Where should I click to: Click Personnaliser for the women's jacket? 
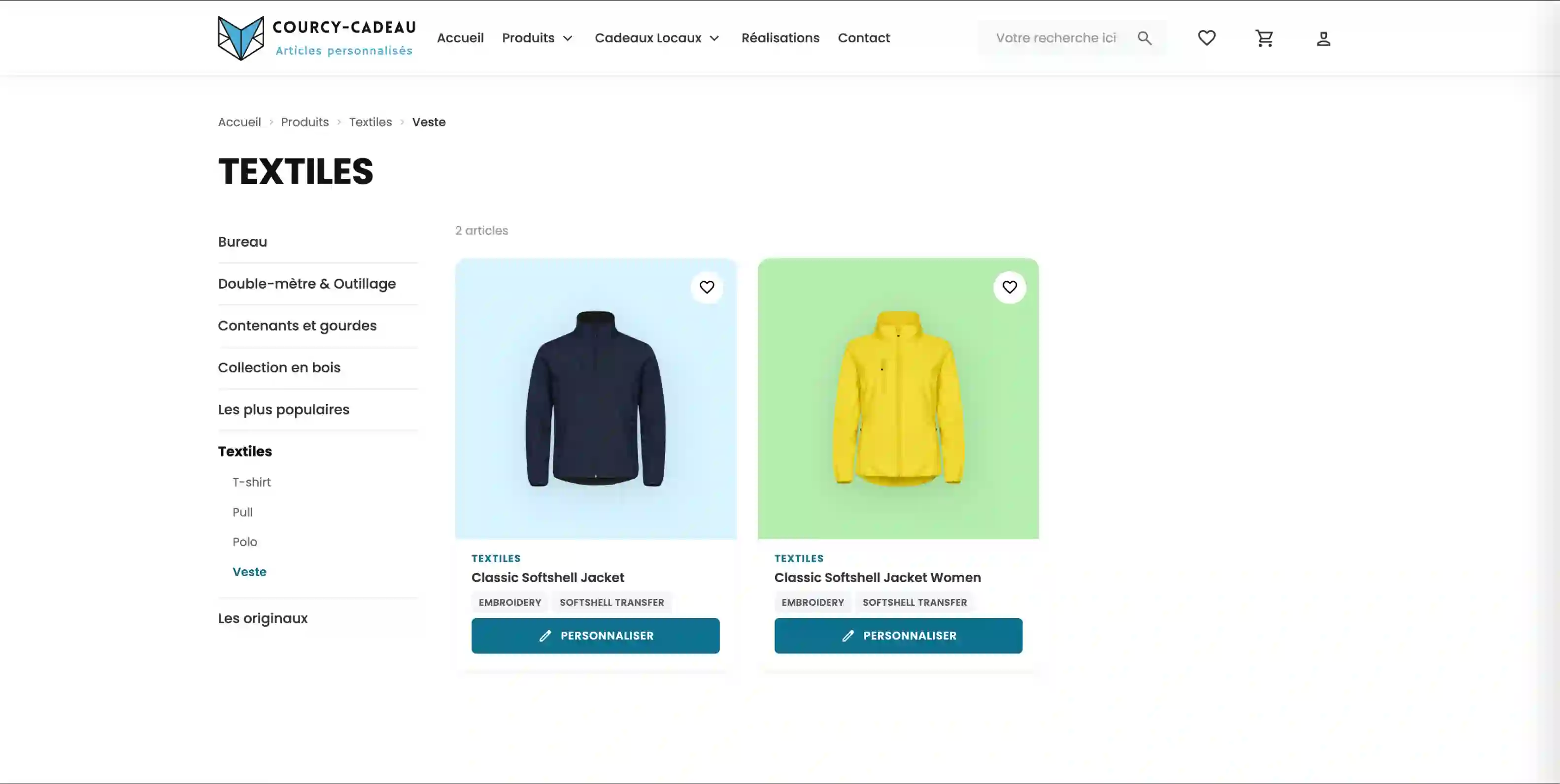[x=898, y=636]
